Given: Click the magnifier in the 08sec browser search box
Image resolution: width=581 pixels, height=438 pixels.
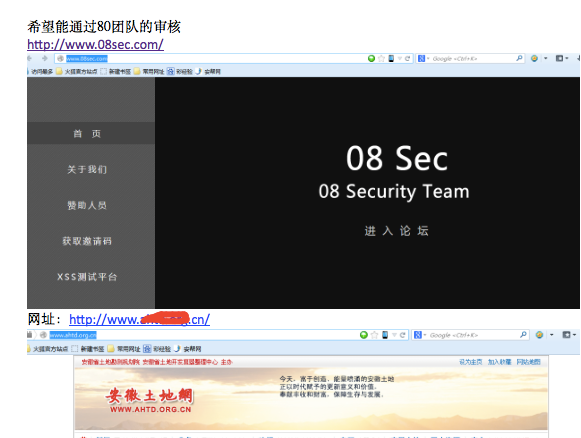Looking at the screenshot, I should [x=519, y=58].
